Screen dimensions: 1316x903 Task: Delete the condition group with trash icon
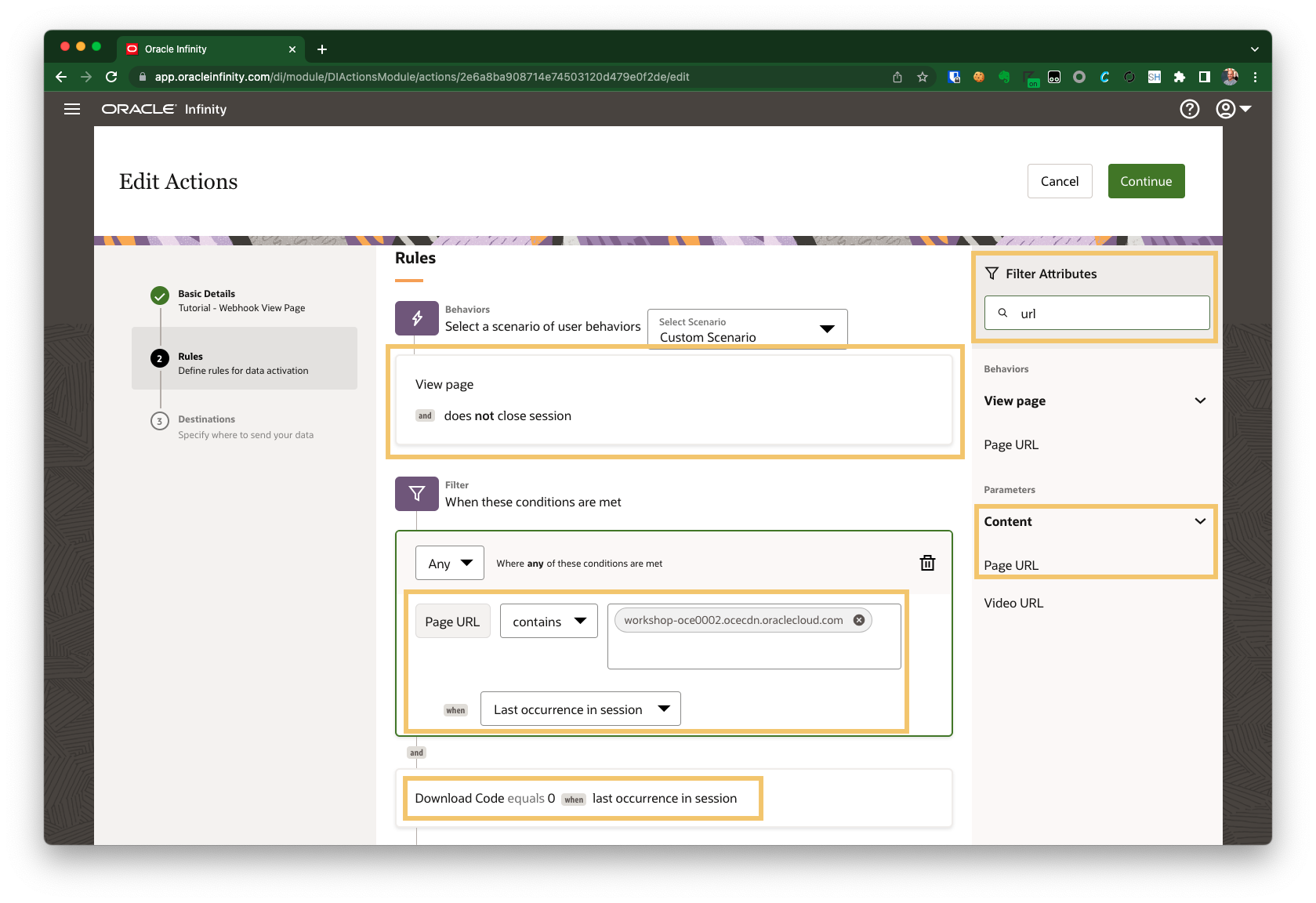pyautogui.click(x=927, y=563)
